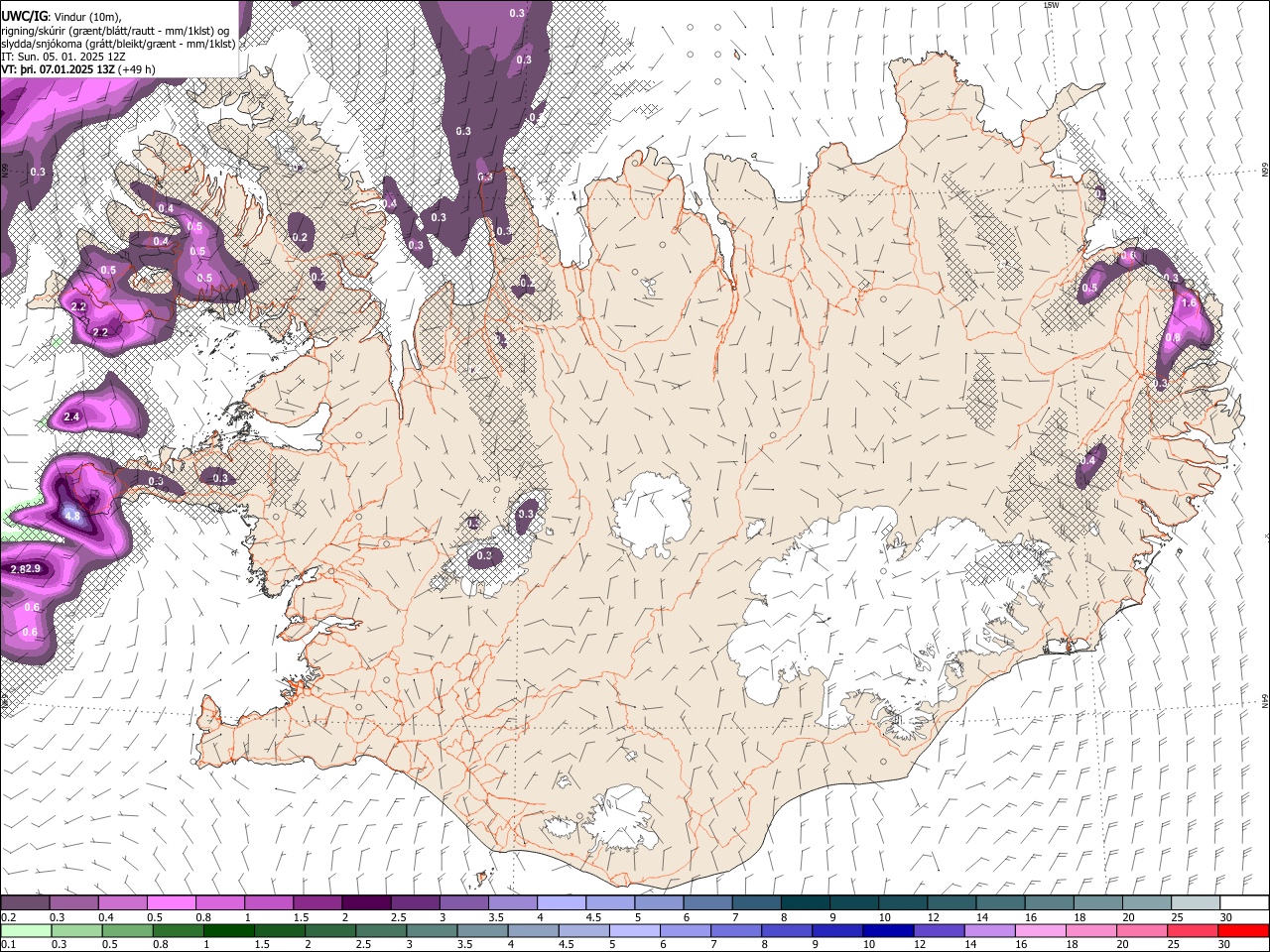Click the slydda/snjókoma legend description line
The height and width of the screenshot is (952, 1270).
click(x=118, y=44)
